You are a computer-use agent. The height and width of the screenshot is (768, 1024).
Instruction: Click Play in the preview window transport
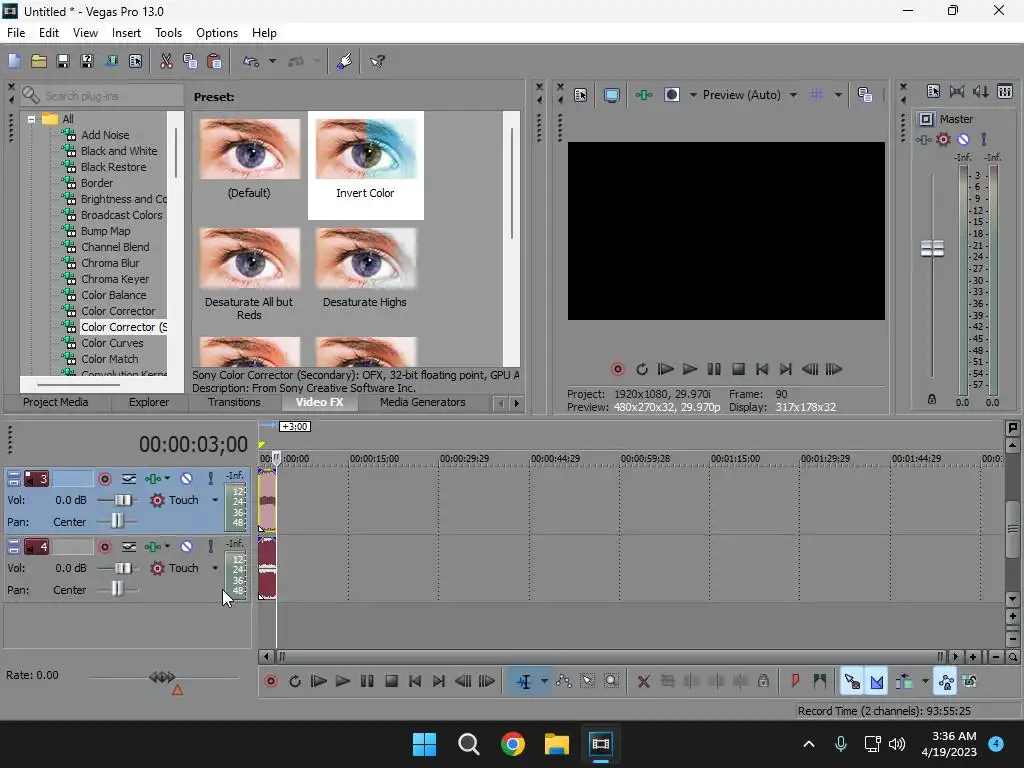pos(690,369)
